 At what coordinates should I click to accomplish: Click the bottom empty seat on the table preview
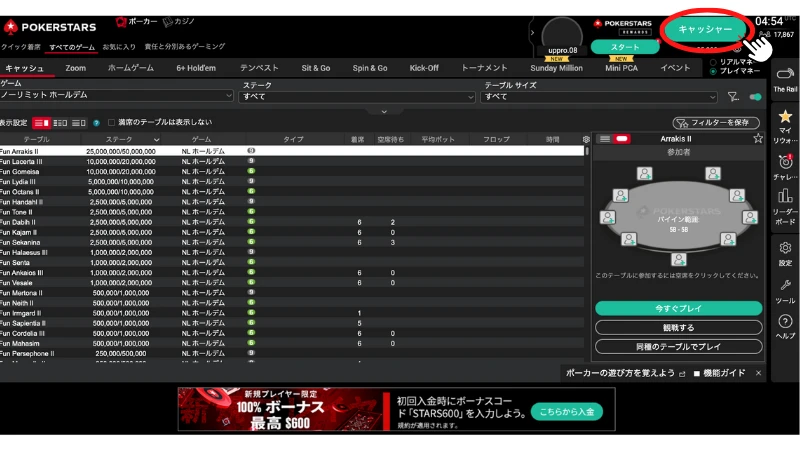tap(678, 259)
